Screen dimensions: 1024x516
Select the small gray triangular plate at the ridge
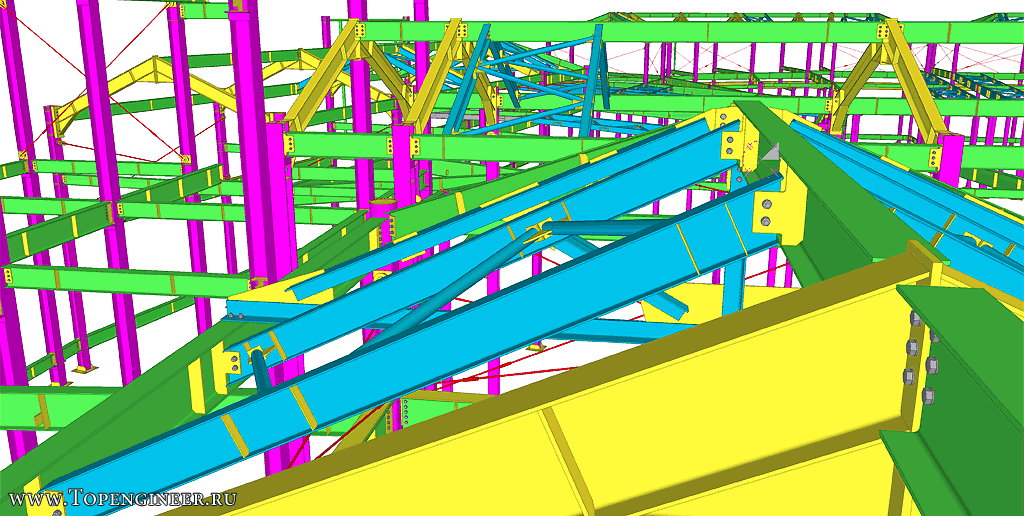point(771,152)
